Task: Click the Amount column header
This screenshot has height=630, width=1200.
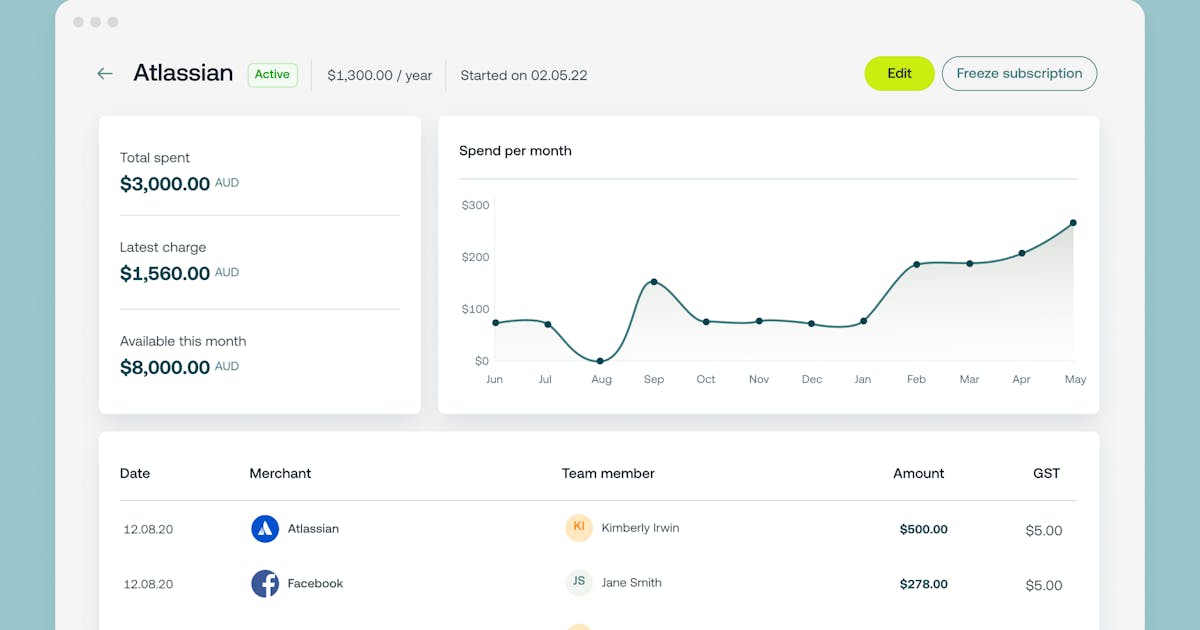Action: [918, 473]
